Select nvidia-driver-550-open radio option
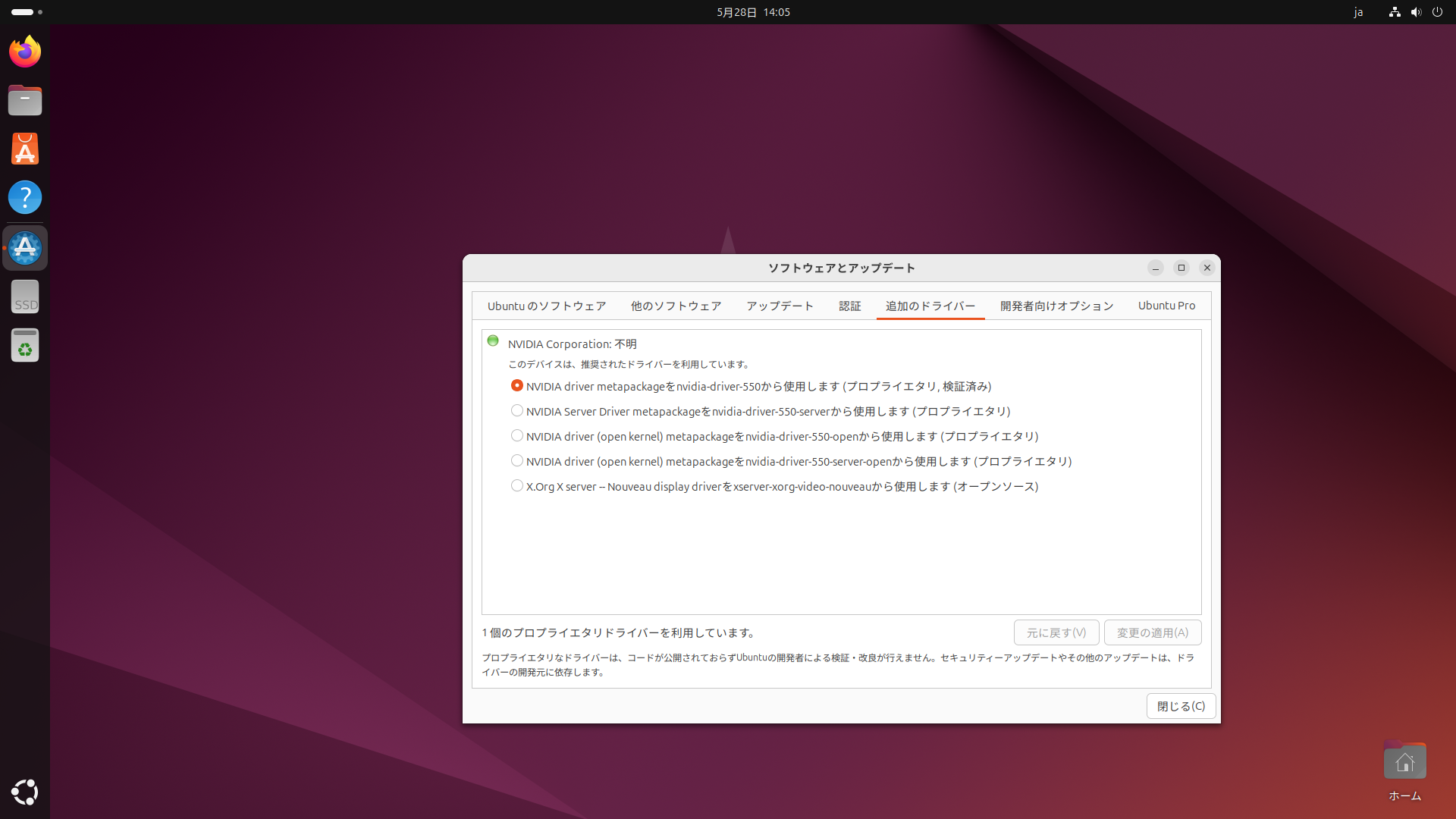The image size is (1456, 819). (517, 436)
